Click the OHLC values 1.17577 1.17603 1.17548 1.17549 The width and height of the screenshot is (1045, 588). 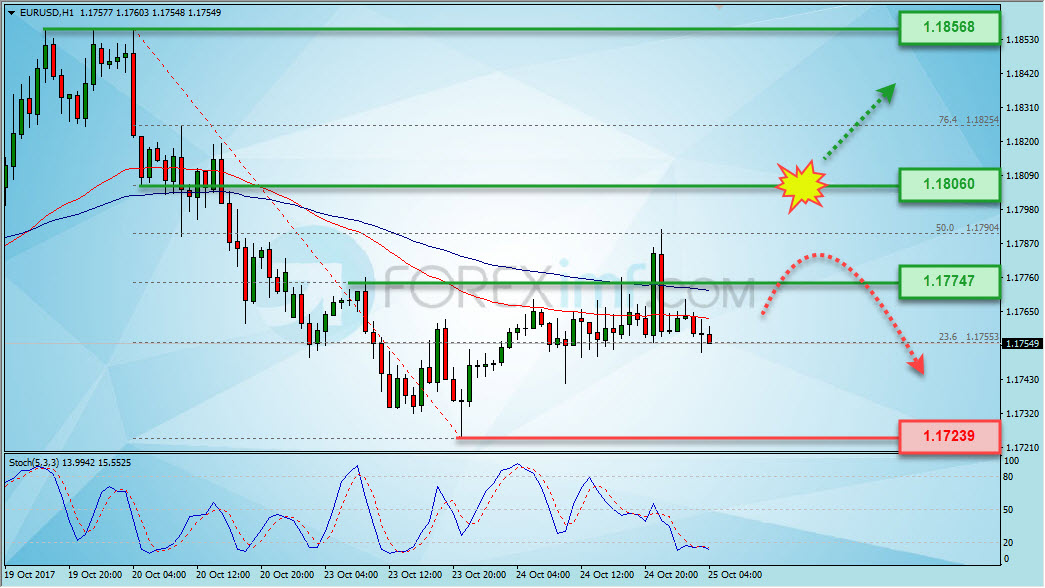click(150, 13)
